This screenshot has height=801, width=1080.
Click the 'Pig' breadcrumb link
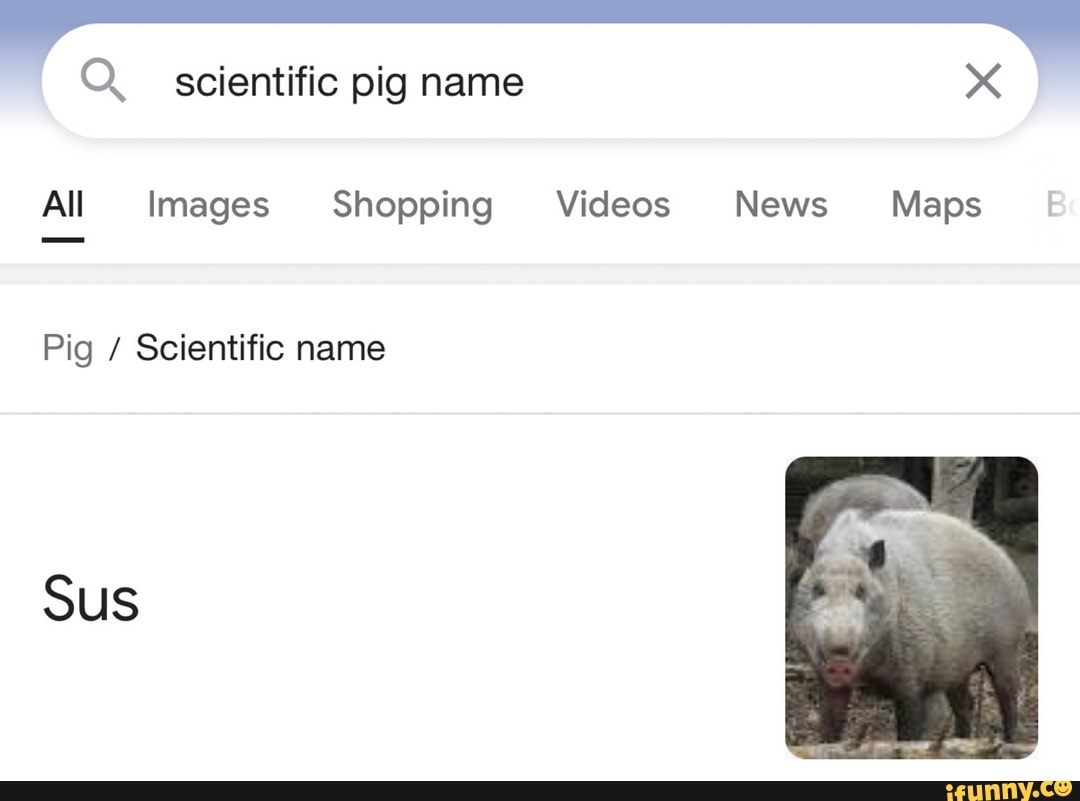(67, 349)
